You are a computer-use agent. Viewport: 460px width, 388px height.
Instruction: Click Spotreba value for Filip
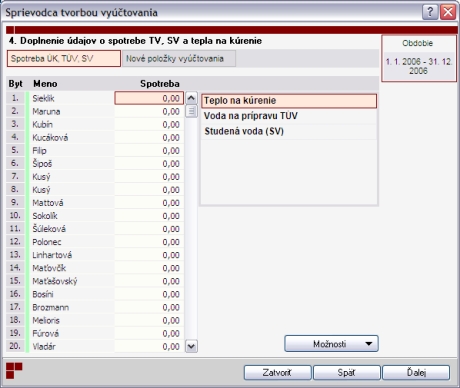tap(149, 151)
